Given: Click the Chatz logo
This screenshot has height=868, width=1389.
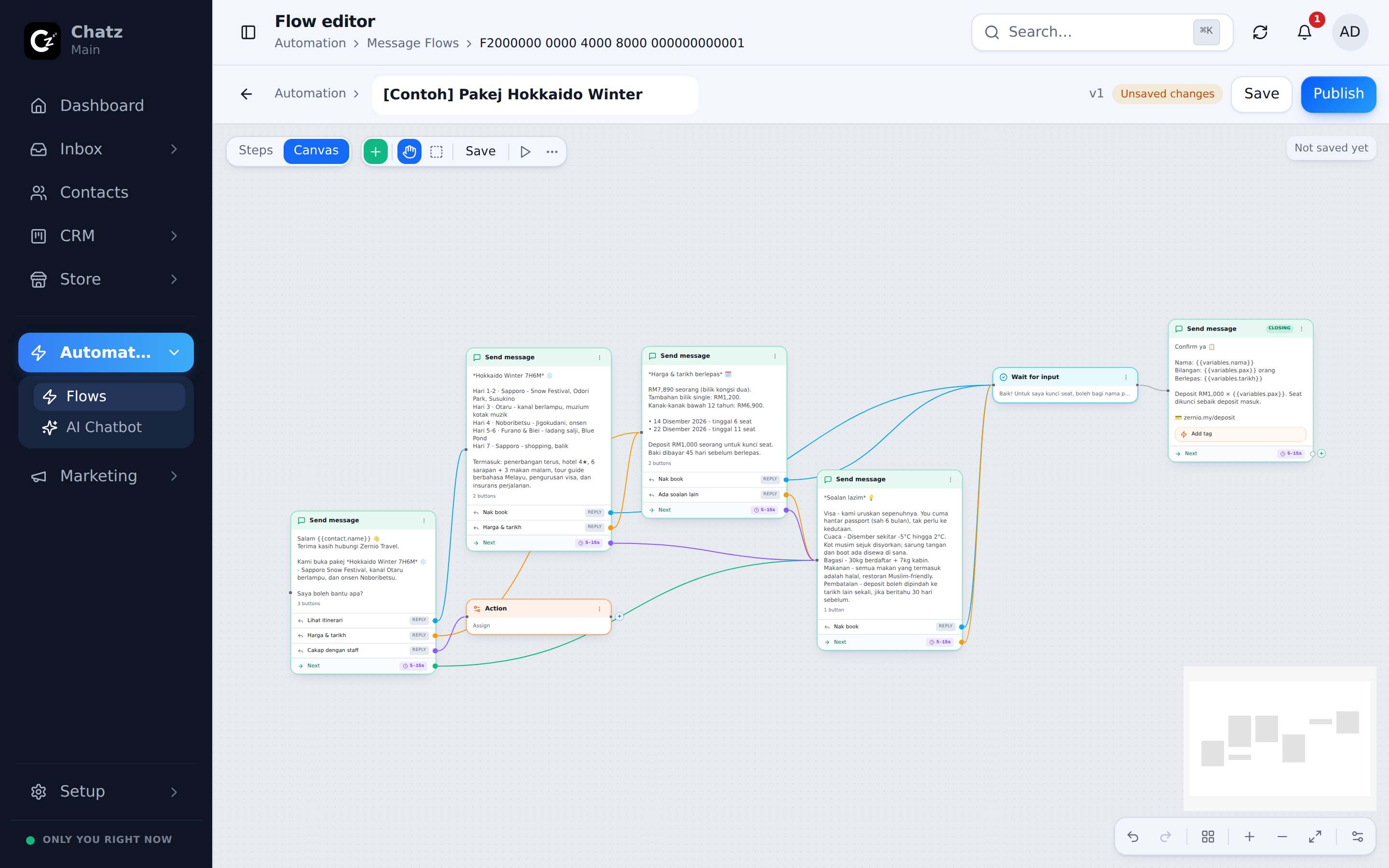Looking at the screenshot, I should [x=42, y=41].
